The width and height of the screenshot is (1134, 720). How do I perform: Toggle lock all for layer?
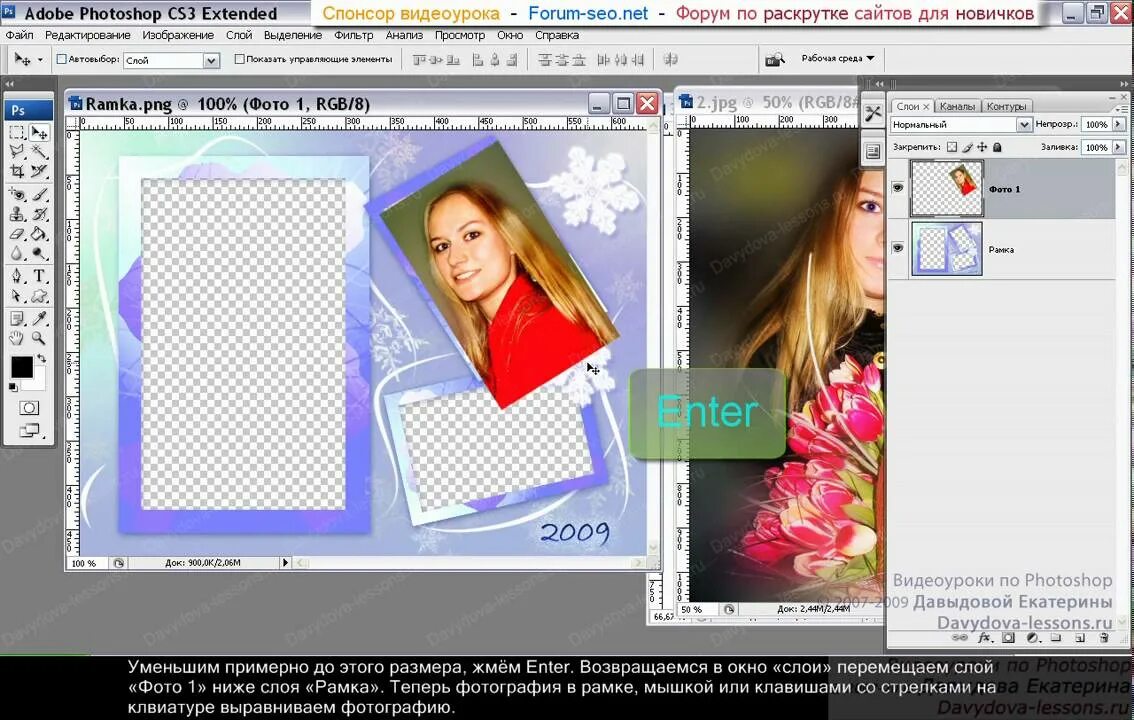tap(997, 147)
